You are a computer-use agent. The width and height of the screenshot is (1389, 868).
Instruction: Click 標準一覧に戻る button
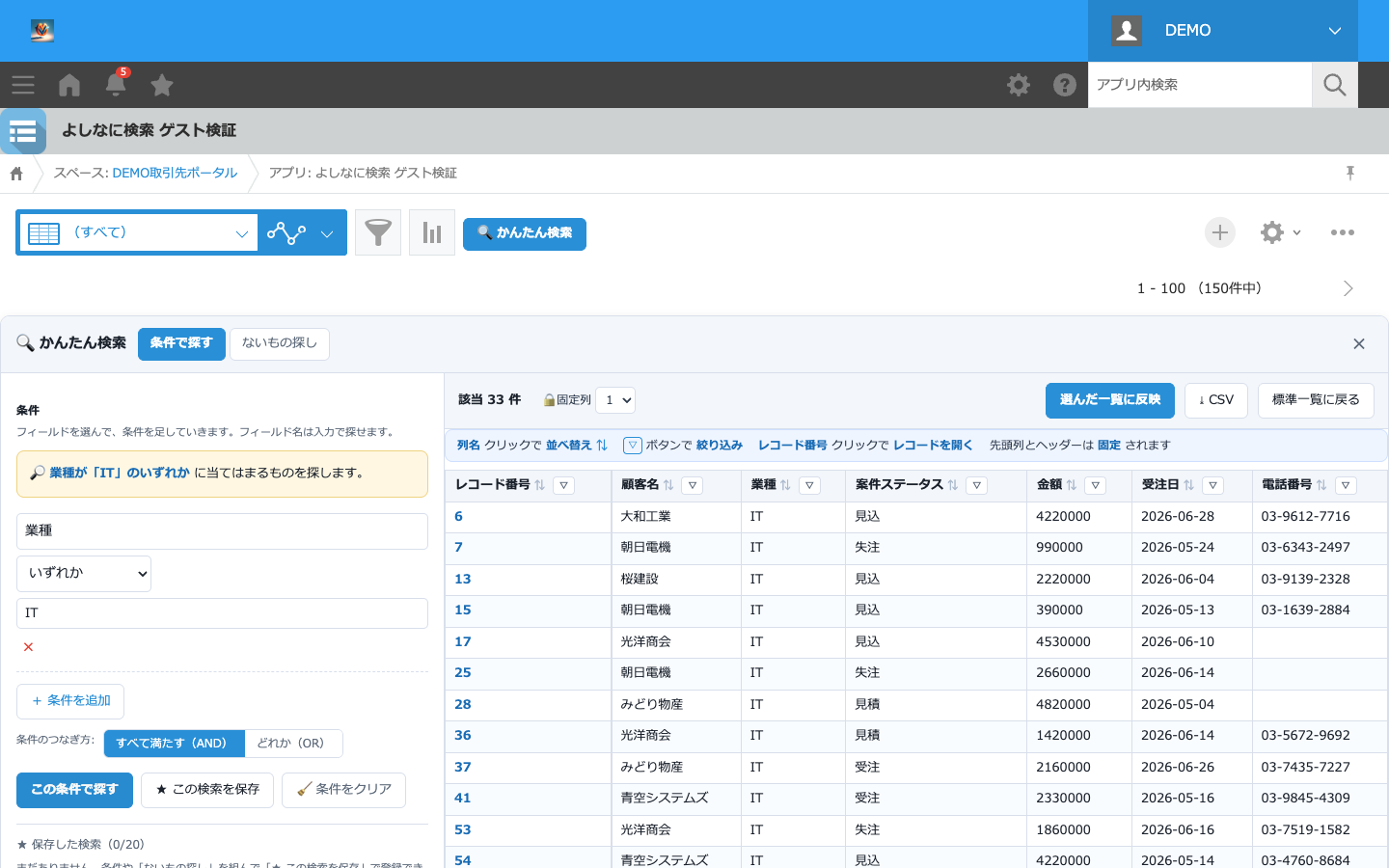tap(1316, 400)
